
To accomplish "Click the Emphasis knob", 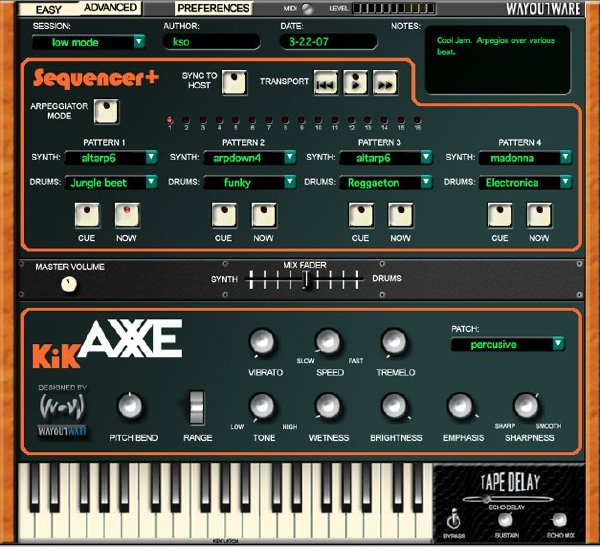I will [x=460, y=406].
